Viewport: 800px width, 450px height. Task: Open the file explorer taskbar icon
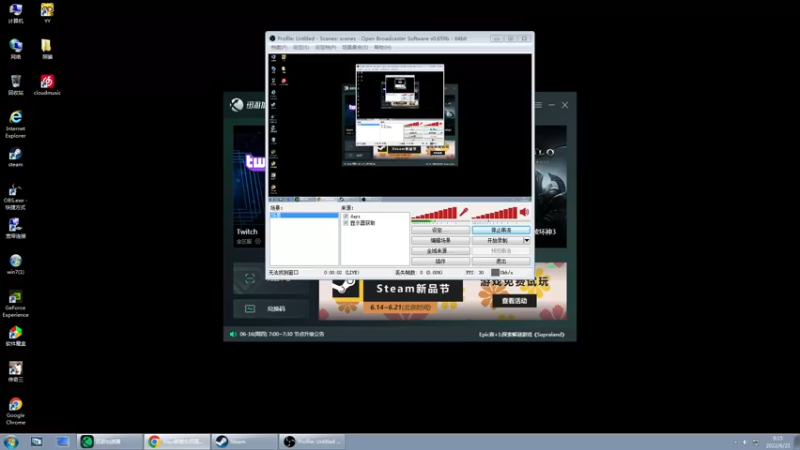point(36,441)
